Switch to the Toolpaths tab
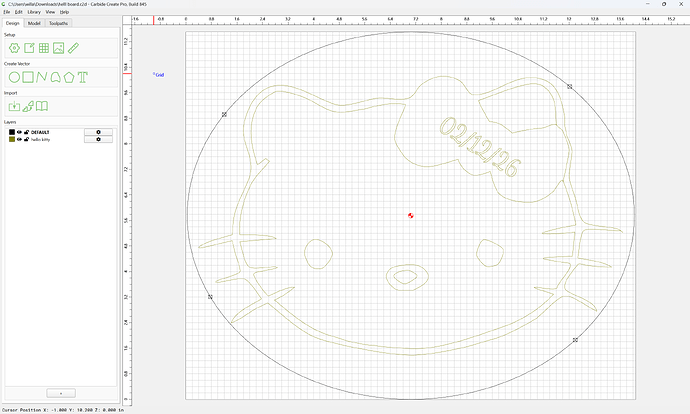The width and height of the screenshot is (690, 414). (59, 23)
